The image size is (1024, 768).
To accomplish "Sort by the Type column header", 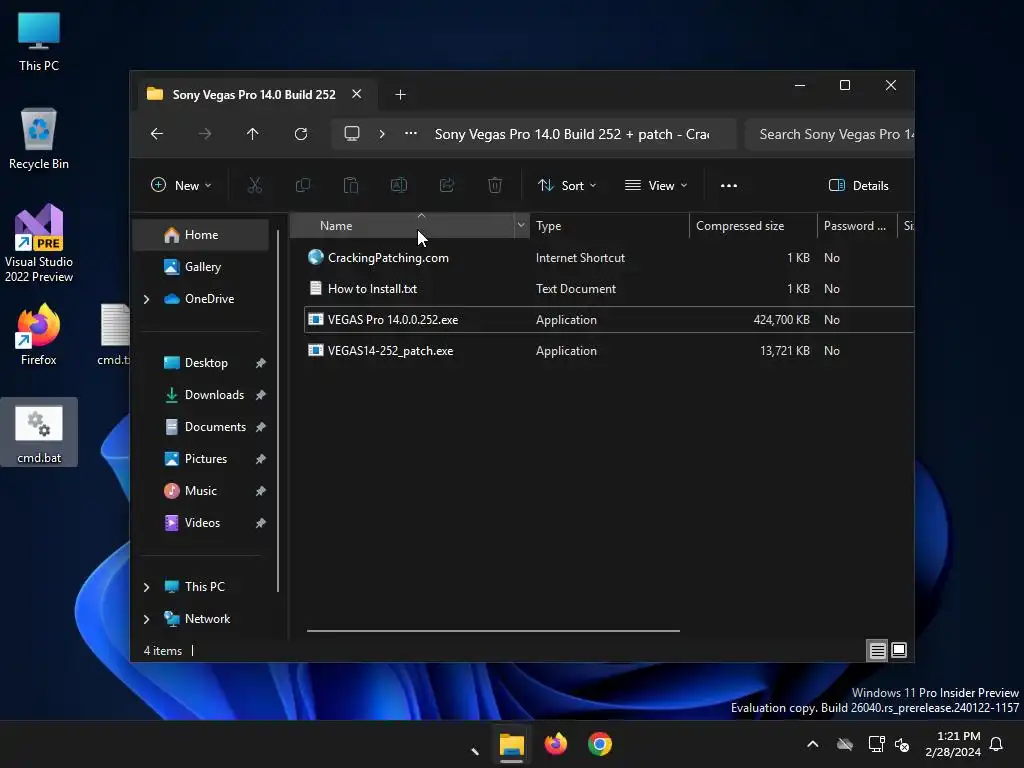I will pos(609,225).
